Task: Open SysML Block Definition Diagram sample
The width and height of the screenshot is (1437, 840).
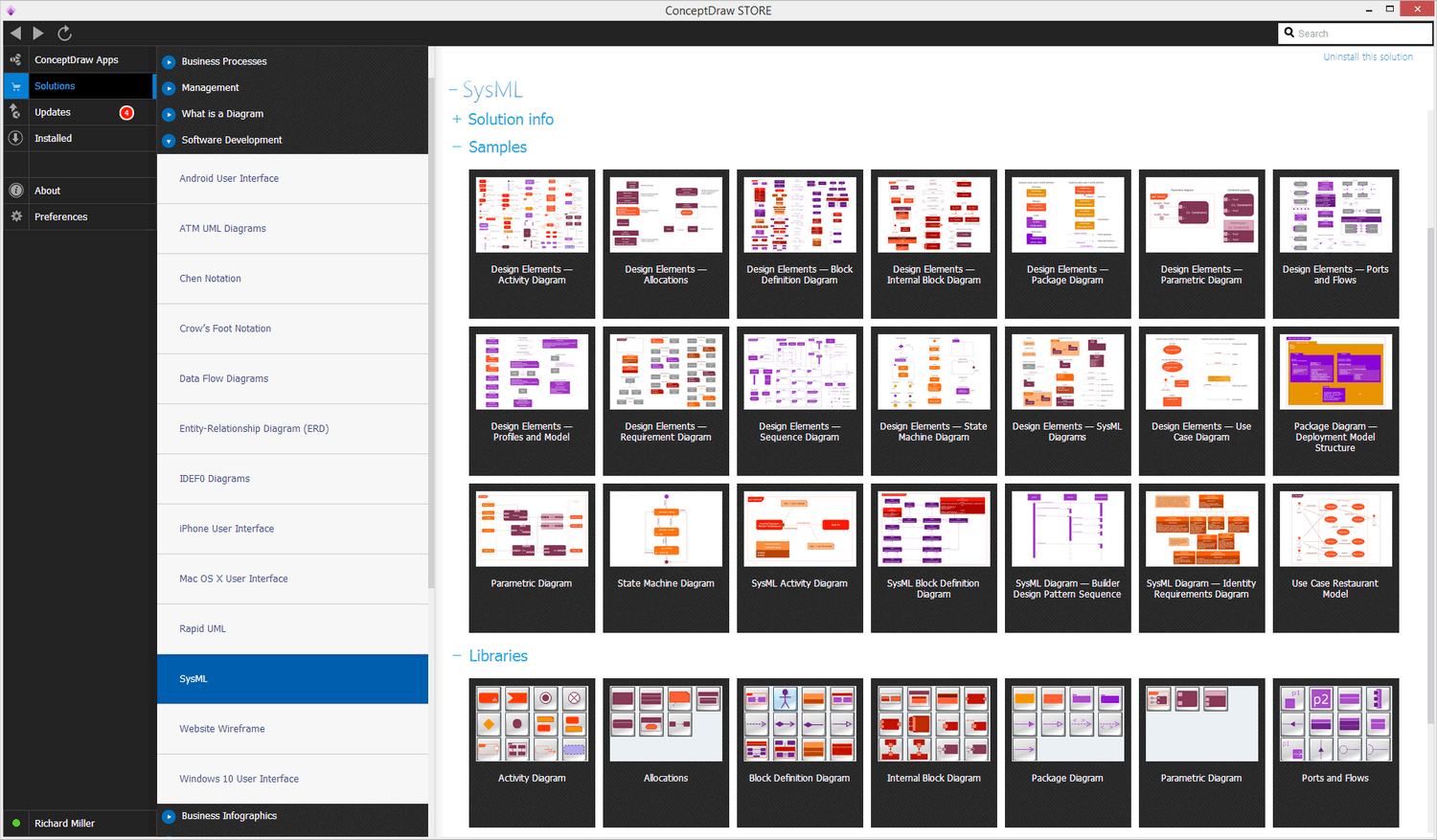Action: tap(934, 558)
